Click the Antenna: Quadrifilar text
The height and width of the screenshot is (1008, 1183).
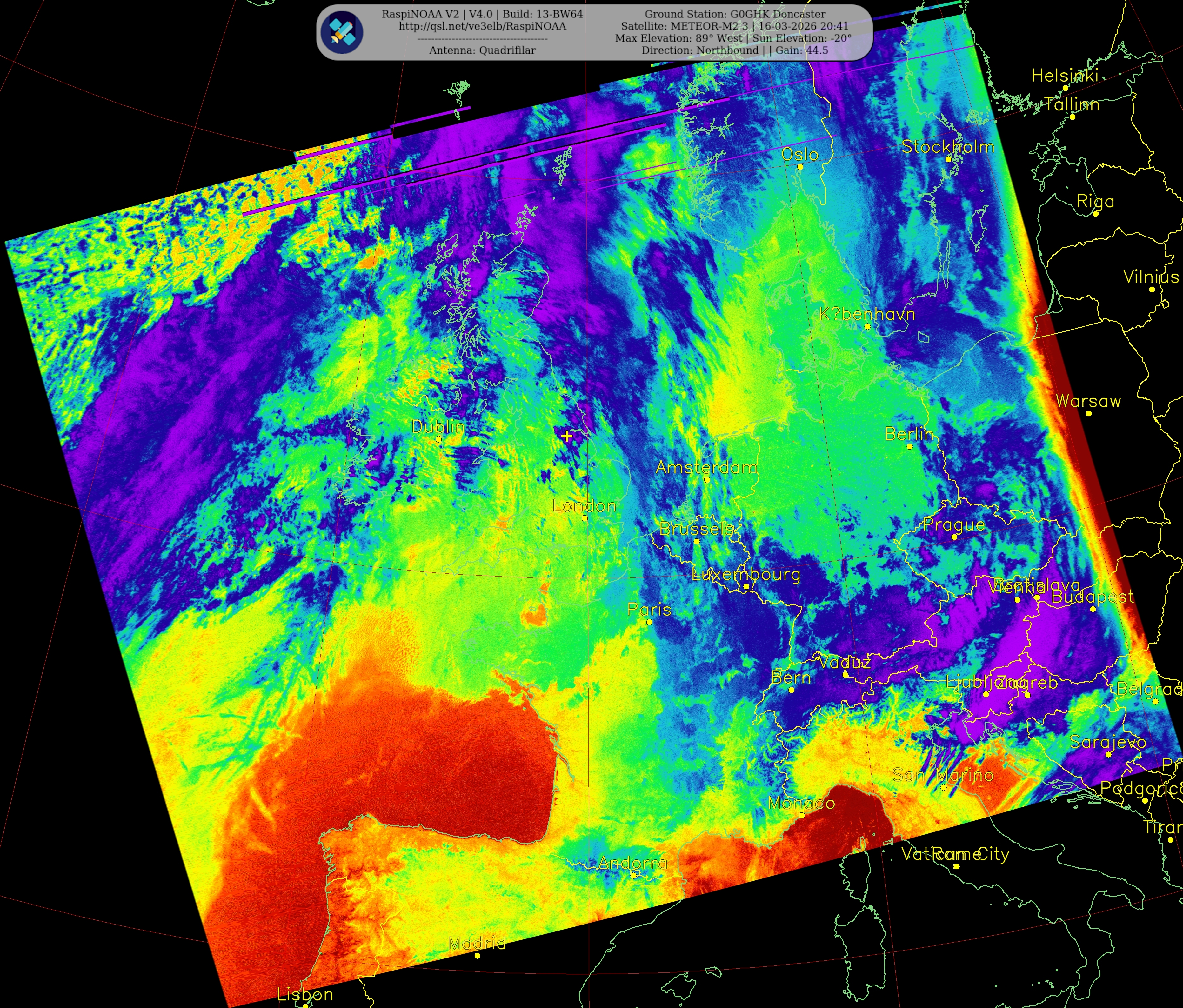tap(483, 50)
